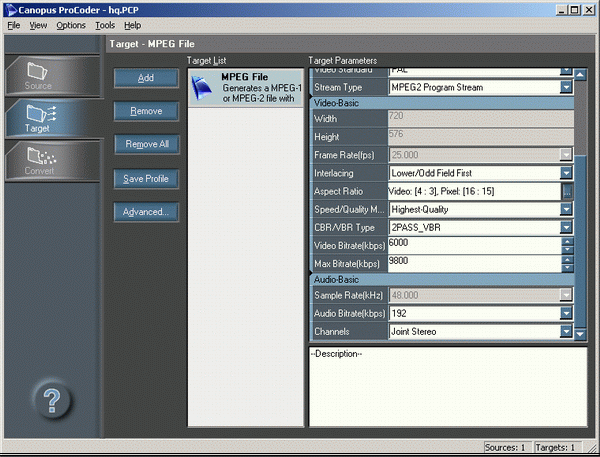Open the Convert panel tab

[x=52, y=160]
